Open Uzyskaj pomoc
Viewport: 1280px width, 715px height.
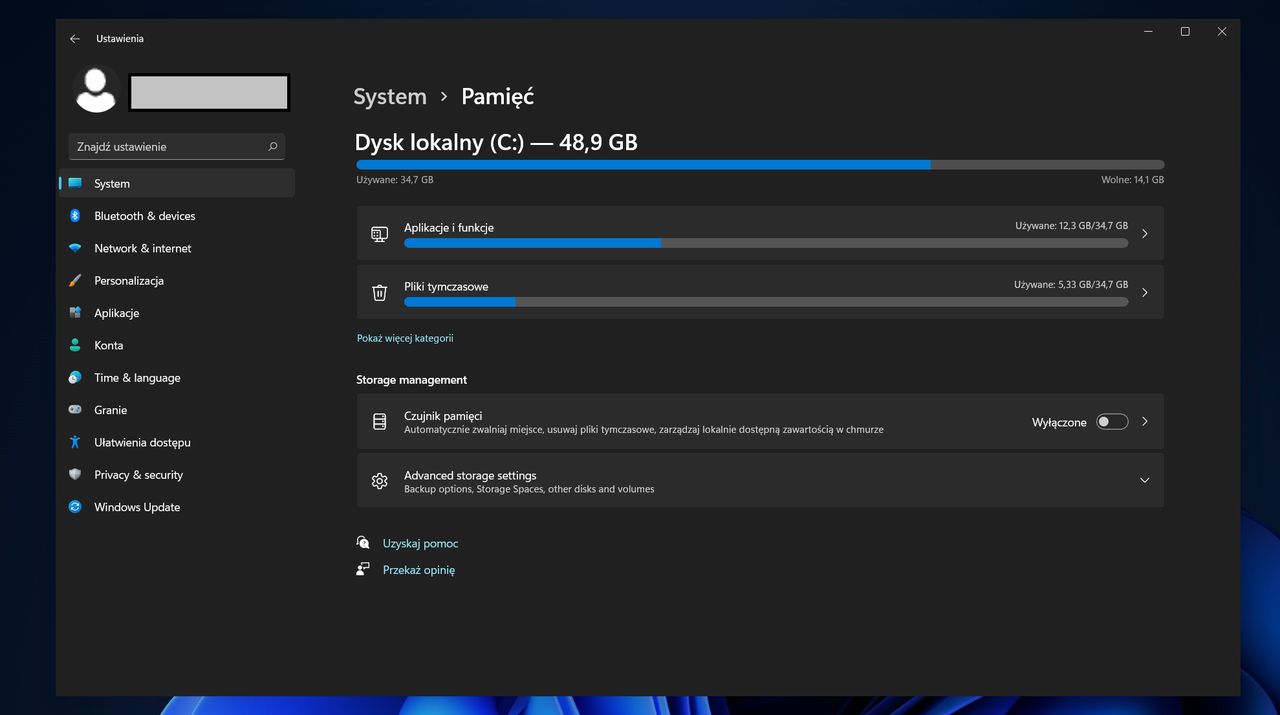420,543
